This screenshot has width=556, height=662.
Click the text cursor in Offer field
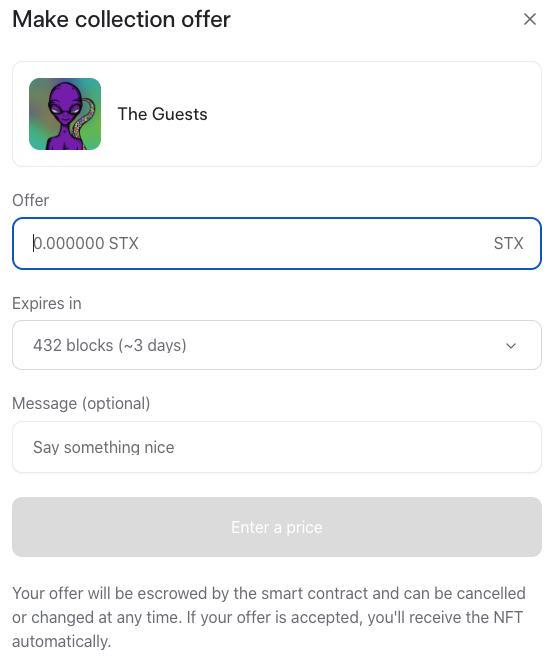pyautogui.click(x=33, y=243)
